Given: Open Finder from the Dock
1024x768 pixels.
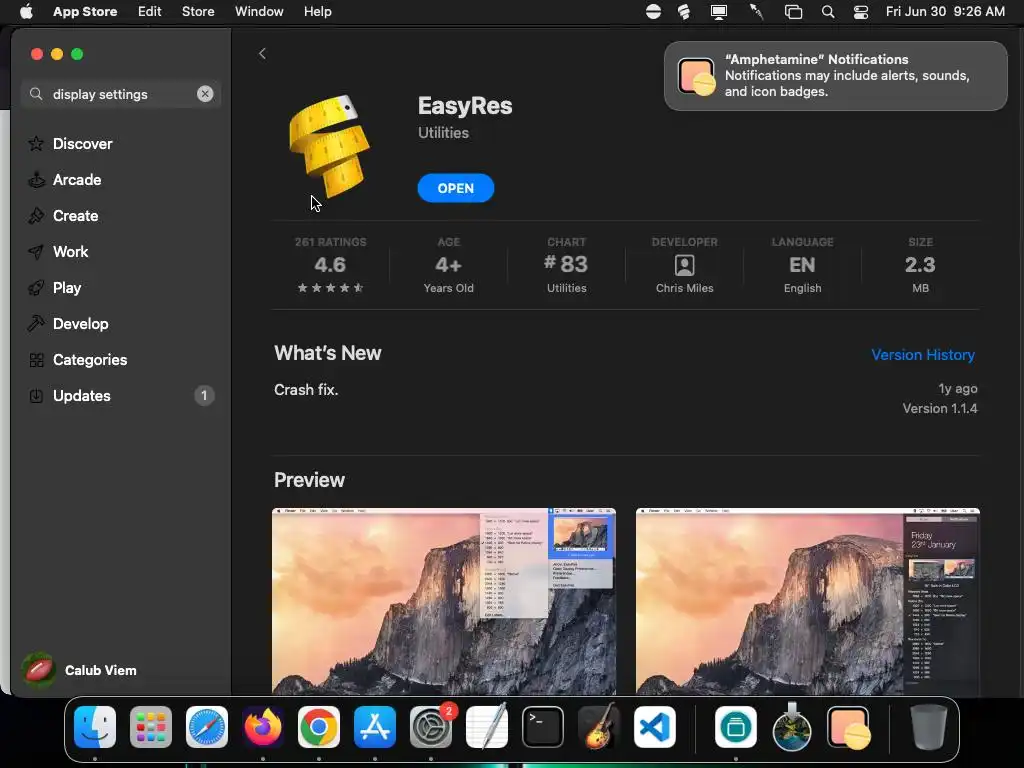Looking at the screenshot, I should click(x=95, y=727).
